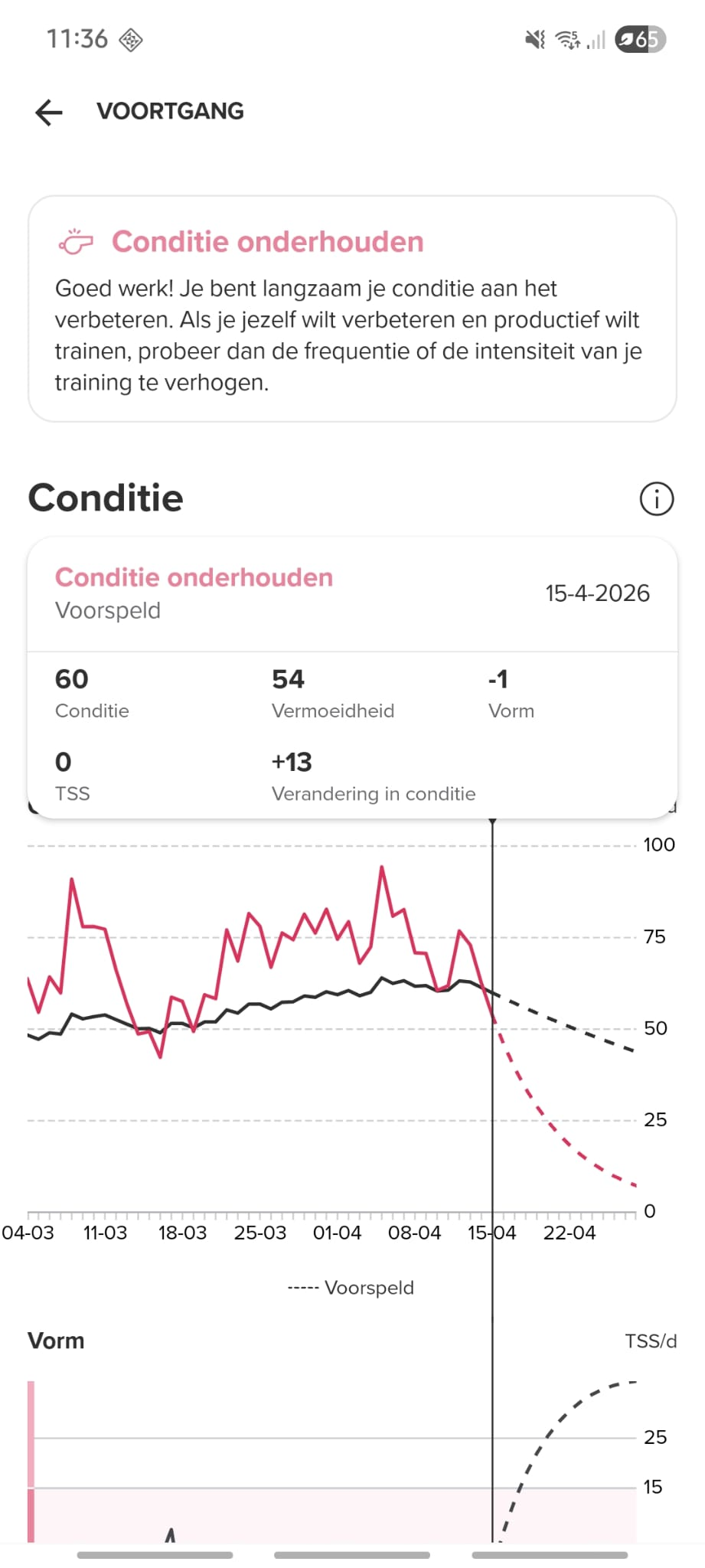
Task: Tap the VOORTGANG header title
Action: tap(170, 112)
